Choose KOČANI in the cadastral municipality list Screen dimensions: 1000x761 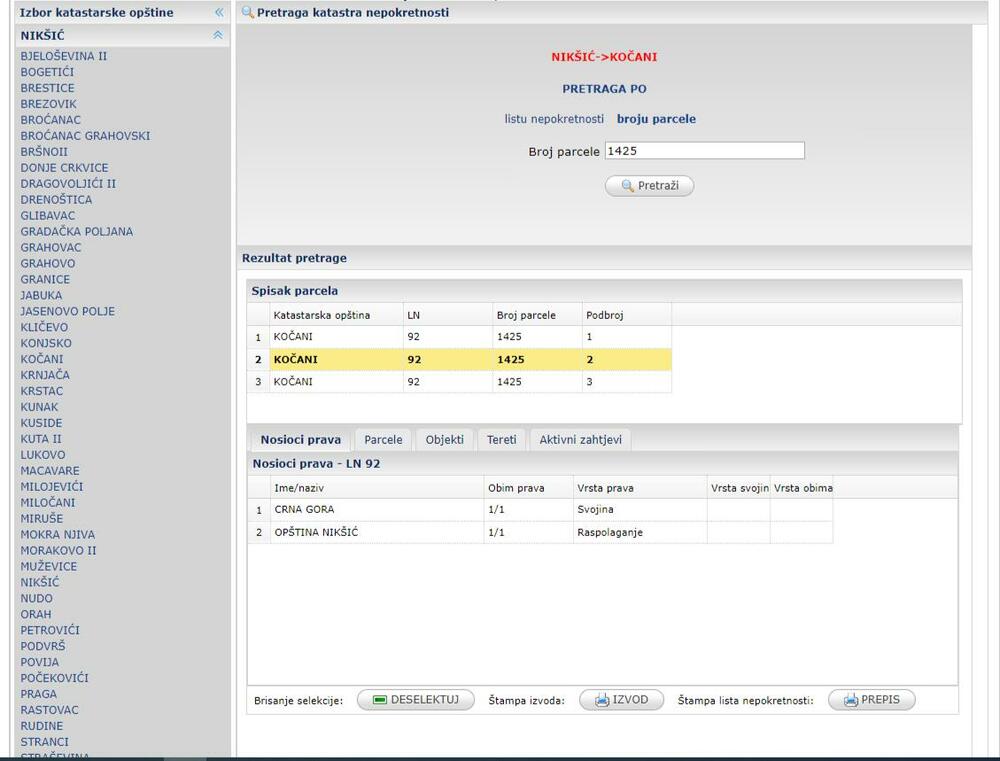[x=42, y=359]
